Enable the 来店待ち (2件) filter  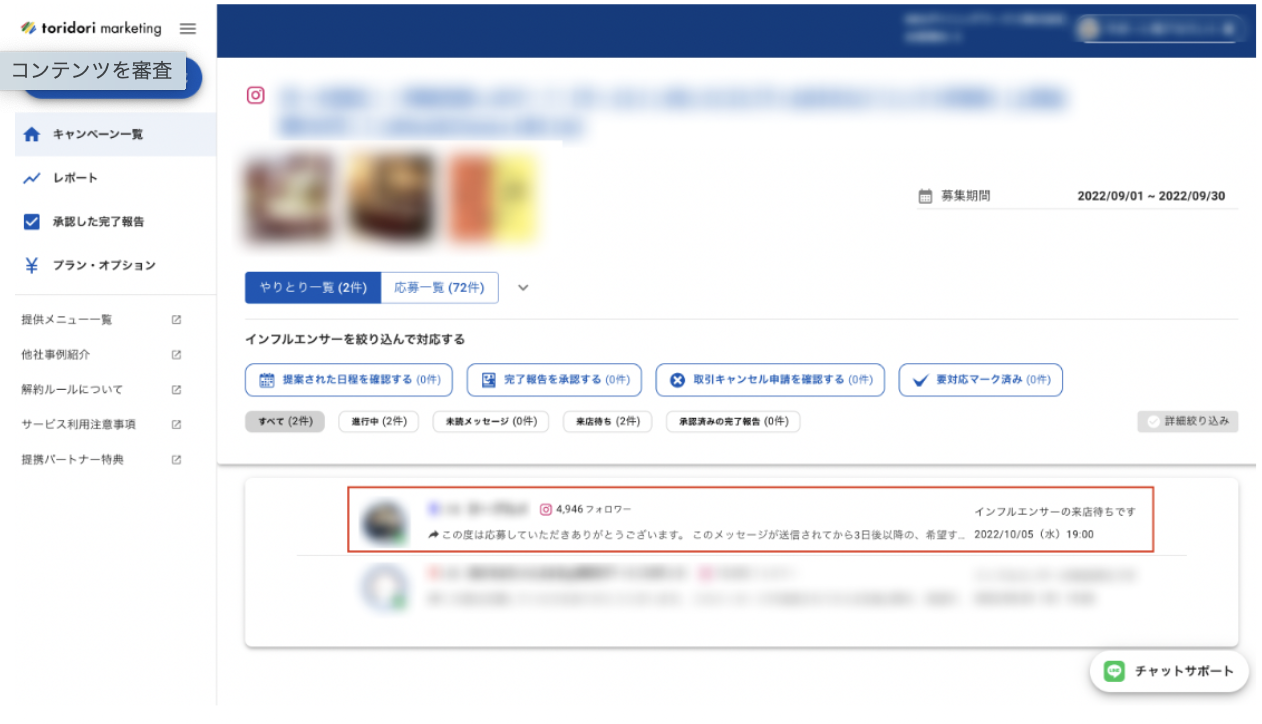click(x=607, y=421)
